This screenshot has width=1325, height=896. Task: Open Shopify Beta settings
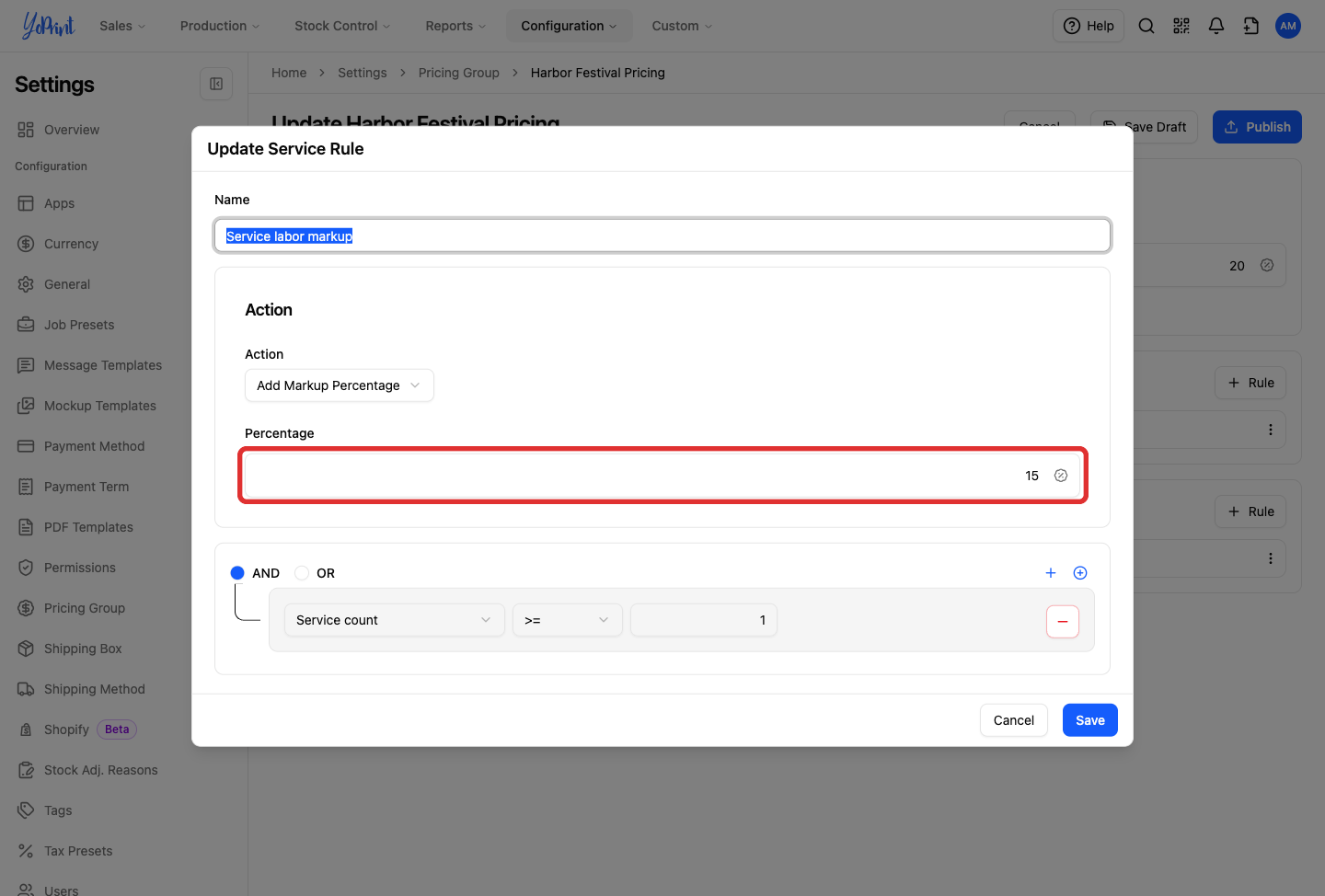pyautogui.click(x=76, y=729)
